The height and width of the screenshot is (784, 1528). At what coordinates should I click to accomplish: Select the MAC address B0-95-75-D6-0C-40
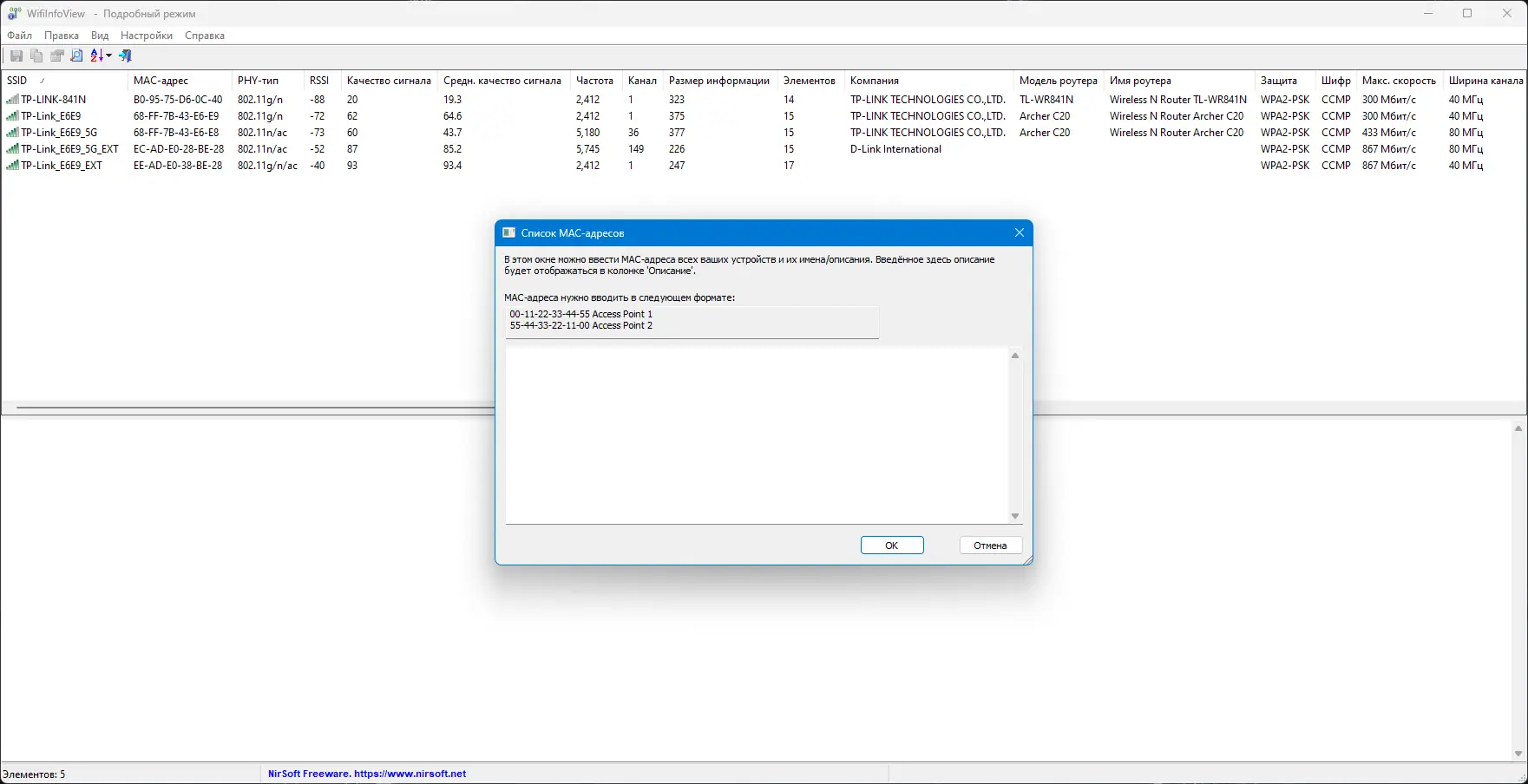[178, 100]
